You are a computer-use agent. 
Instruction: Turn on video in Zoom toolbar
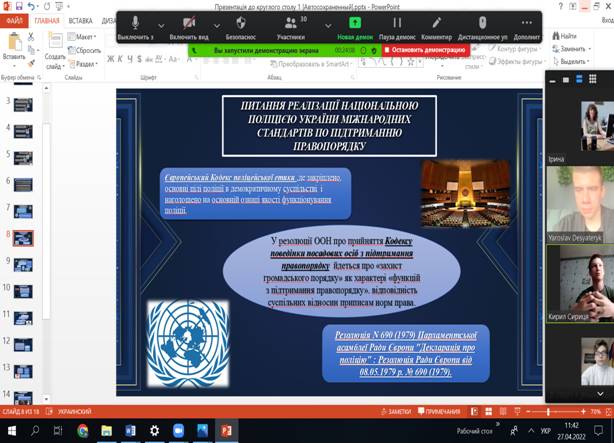pos(189,27)
